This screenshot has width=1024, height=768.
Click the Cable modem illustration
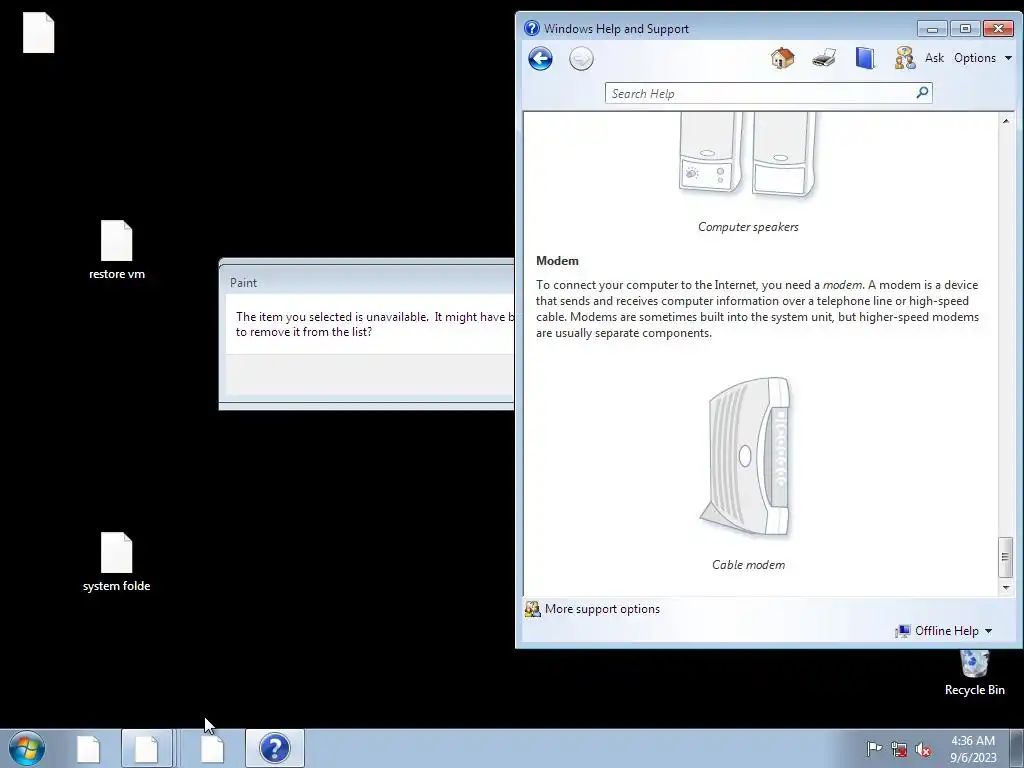click(x=746, y=457)
